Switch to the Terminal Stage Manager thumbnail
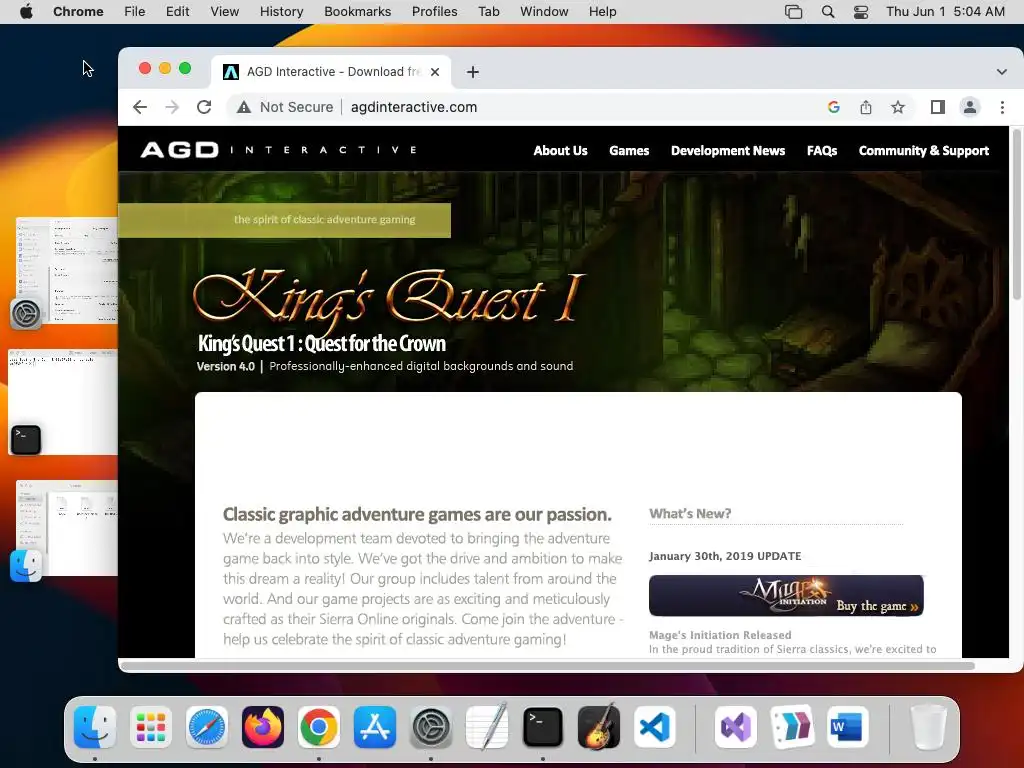 (x=63, y=401)
